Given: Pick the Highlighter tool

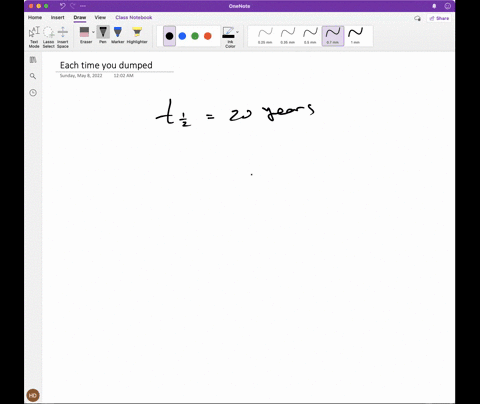Looking at the screenshot, I should tap(137, 35).
